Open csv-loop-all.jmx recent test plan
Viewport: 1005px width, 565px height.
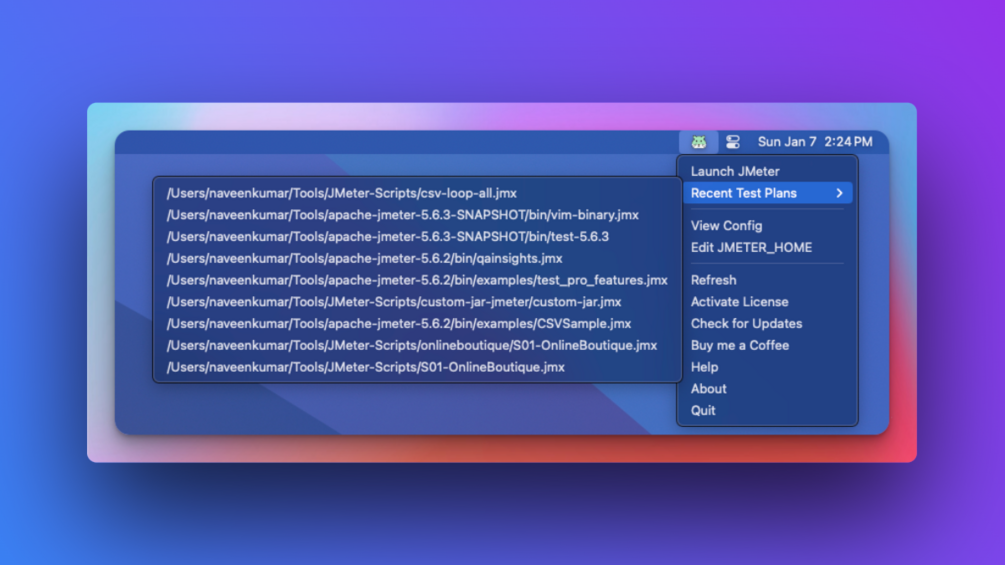click(x=417, y=193)
